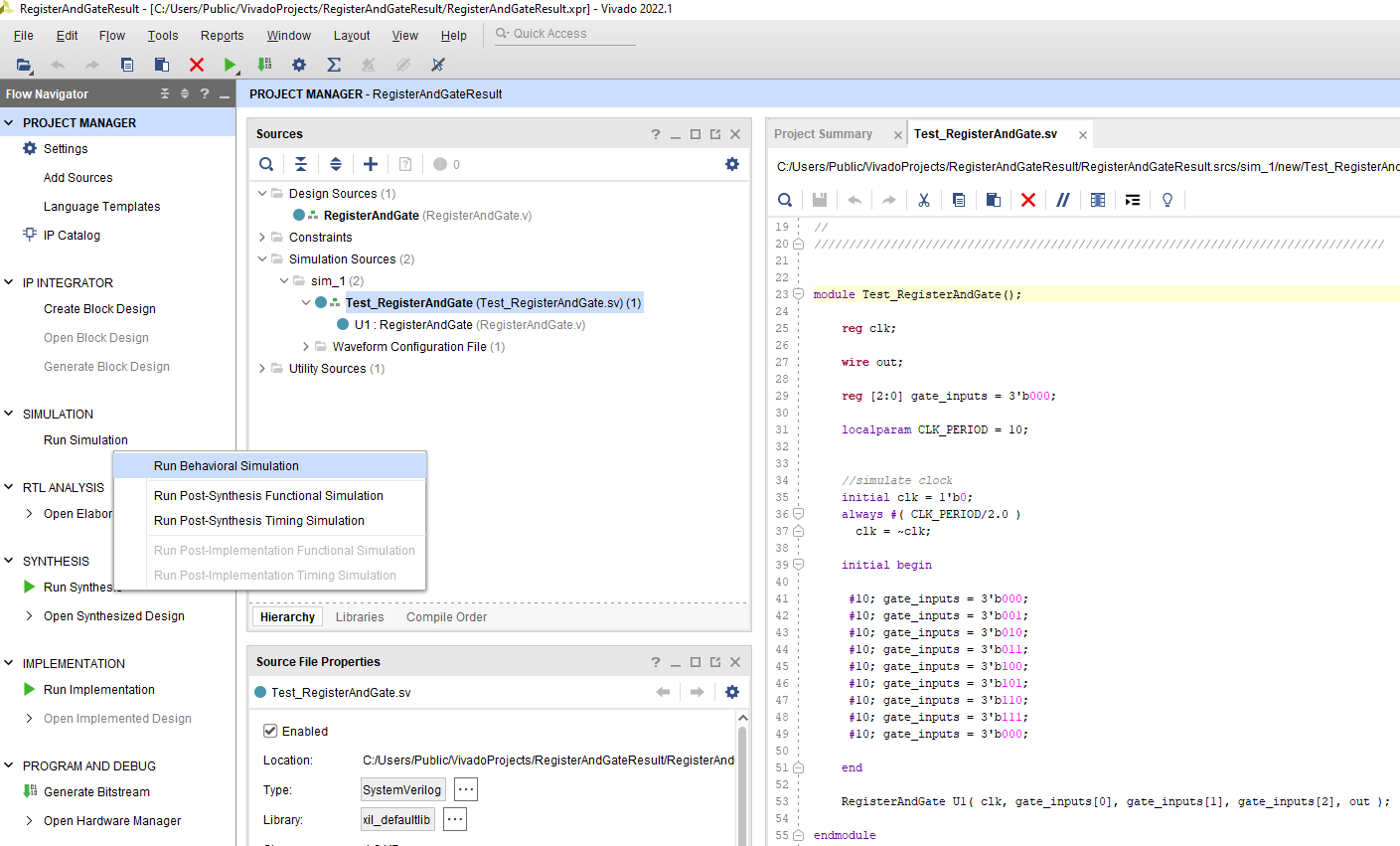
Task: Collapse sim_1 tree node
Action: pyautogui.click(x=284, y=280)
